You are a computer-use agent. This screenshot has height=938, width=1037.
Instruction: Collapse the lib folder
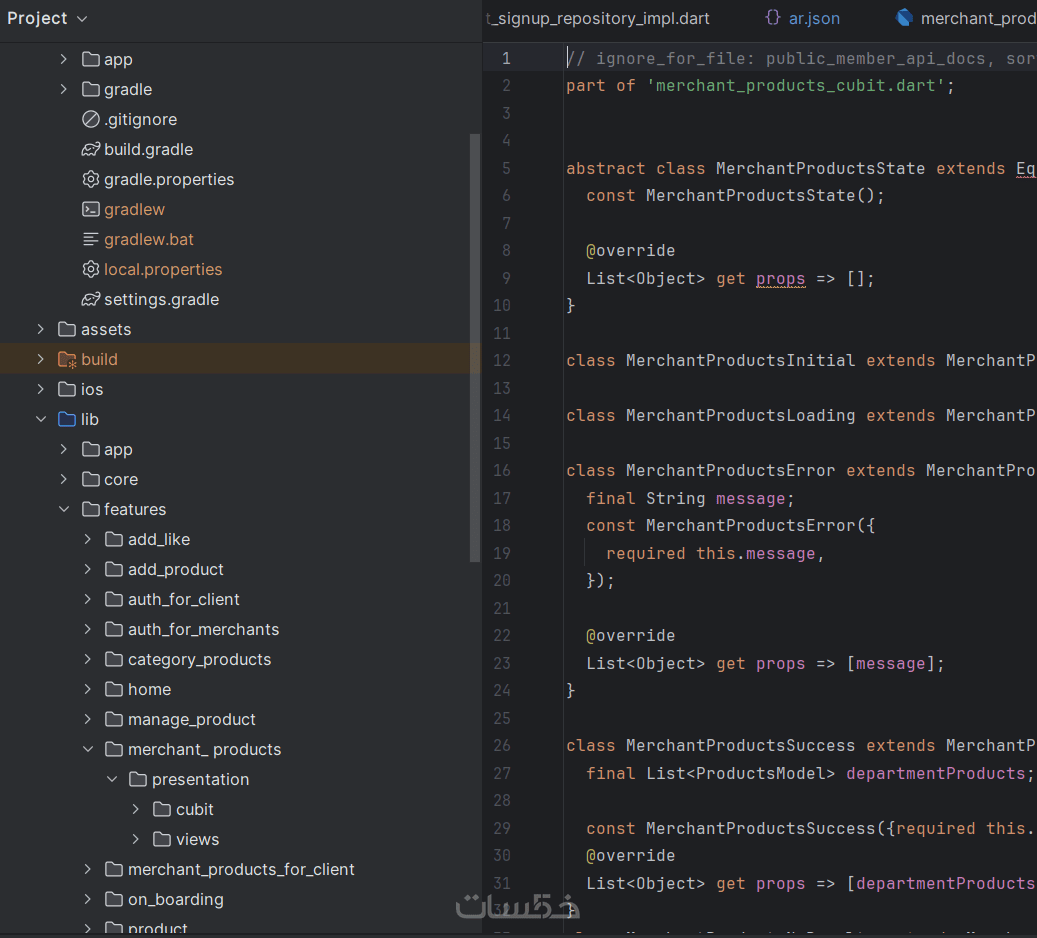[x=40, y=419]
